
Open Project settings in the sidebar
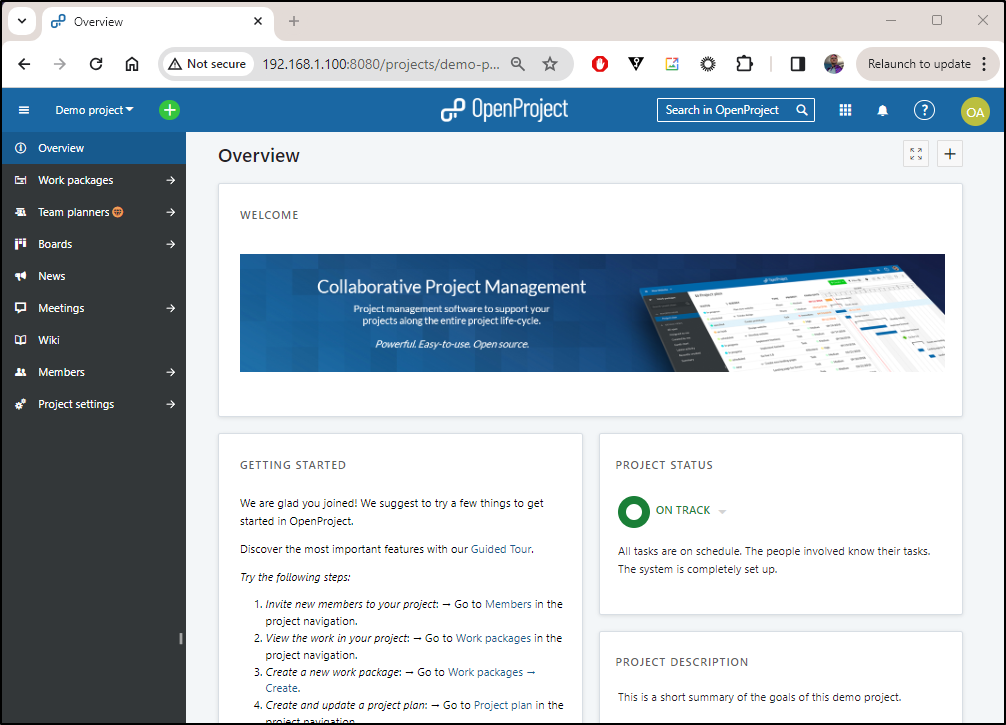pyautogui.click(x=76, y=405)
